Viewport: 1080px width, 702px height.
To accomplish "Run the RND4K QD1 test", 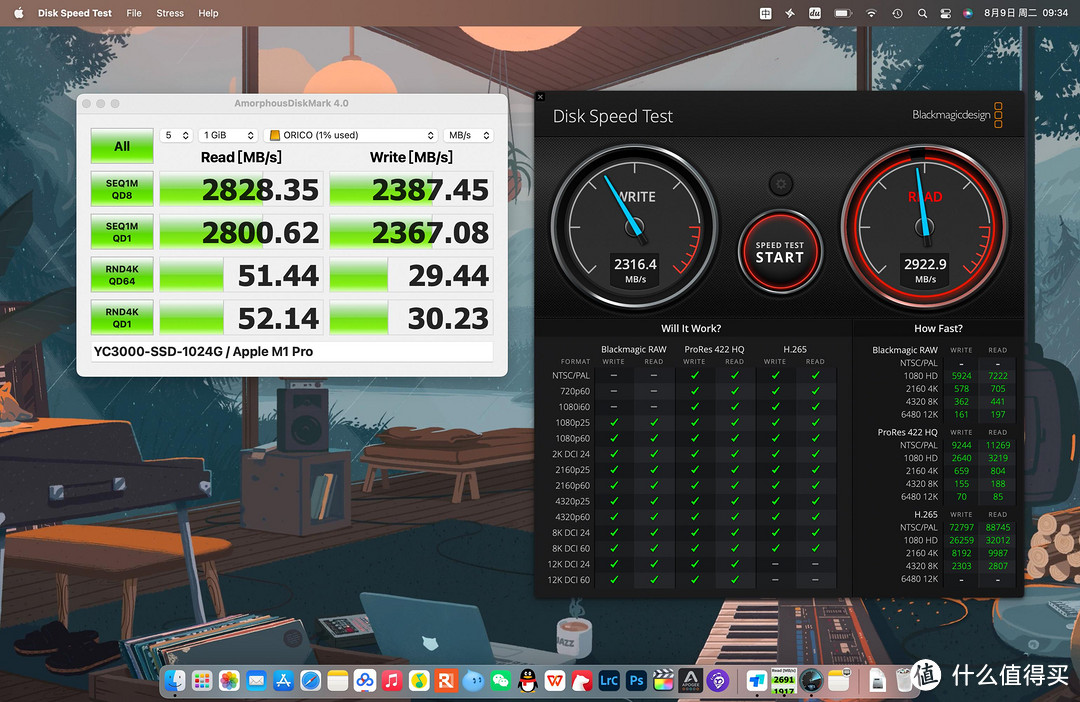I will coord(122,318).
